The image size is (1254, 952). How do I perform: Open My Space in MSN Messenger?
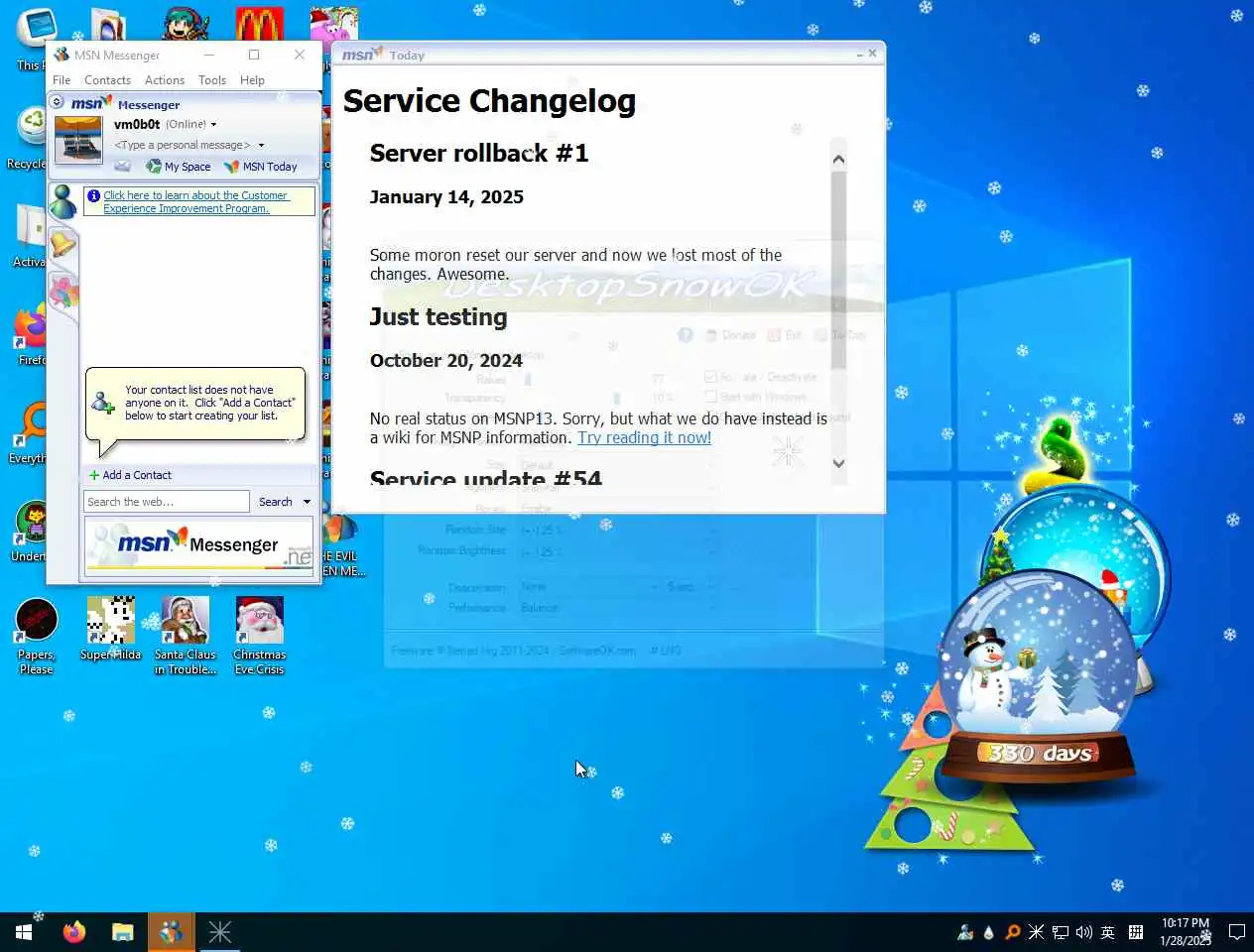pyautogui.click(x=179, y=167)
